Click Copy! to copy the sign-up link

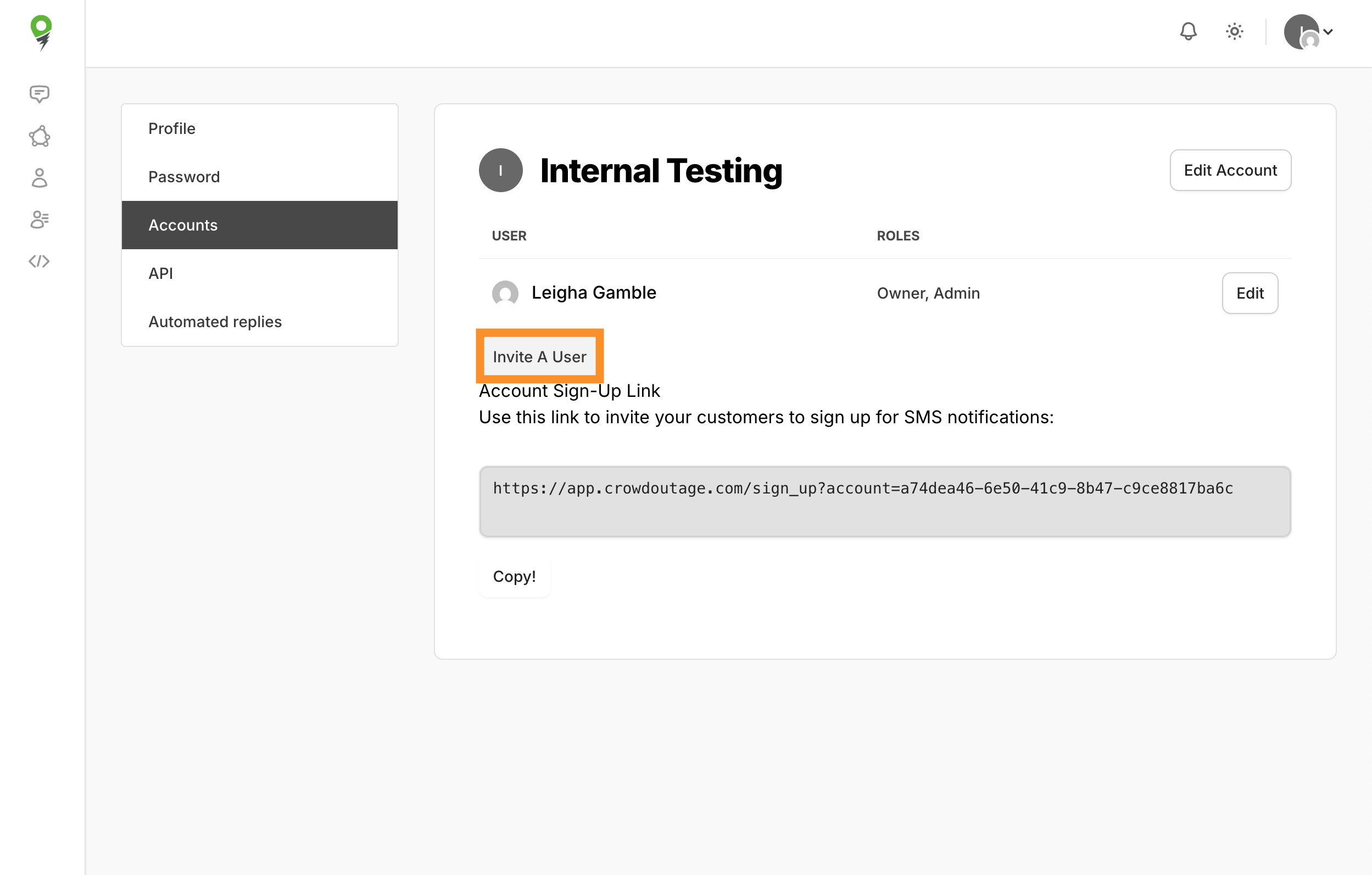click(514, 576)
